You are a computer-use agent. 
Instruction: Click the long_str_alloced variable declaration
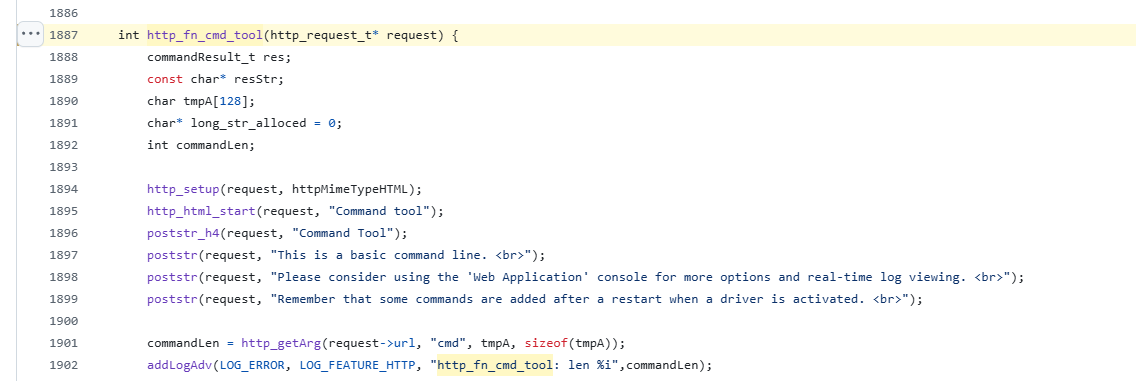pos(238,123)
